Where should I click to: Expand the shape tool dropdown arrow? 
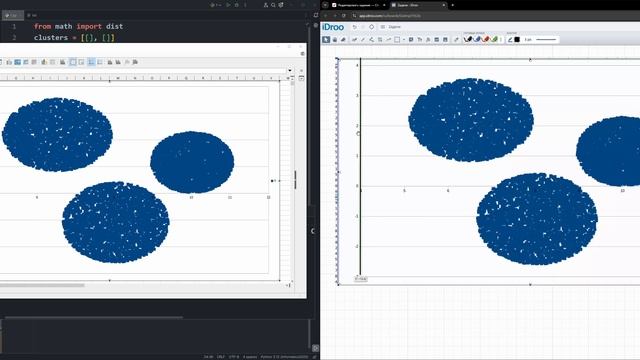[x=404, y=40]
